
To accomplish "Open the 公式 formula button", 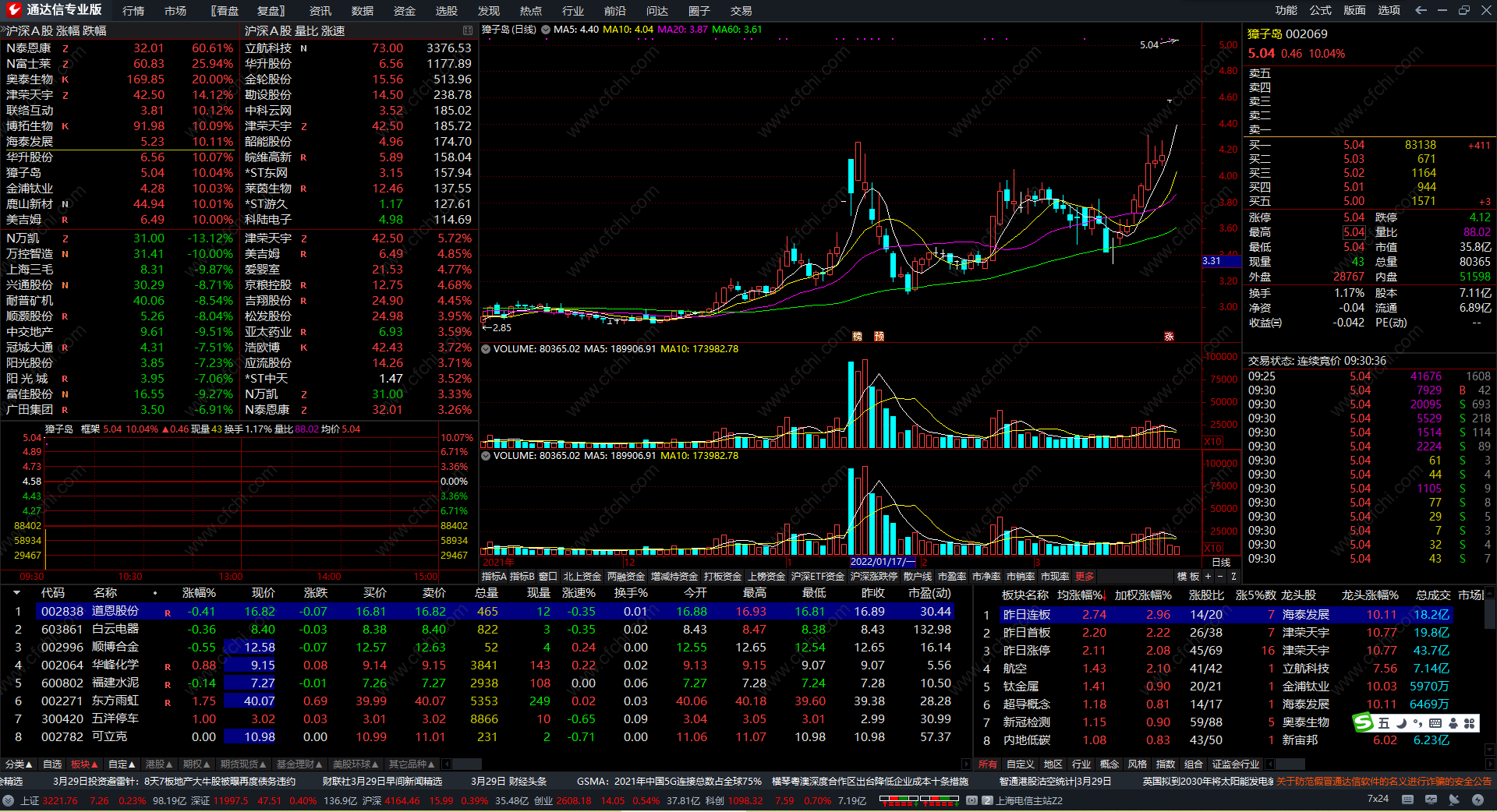I will coord(1321,10).
